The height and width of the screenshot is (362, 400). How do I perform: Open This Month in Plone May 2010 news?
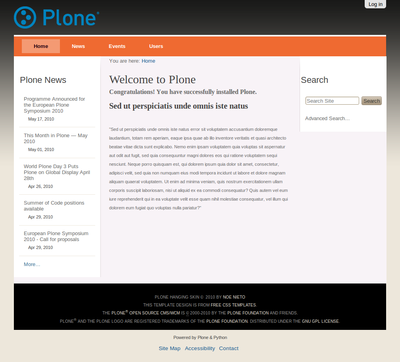[x=56, y=138]
